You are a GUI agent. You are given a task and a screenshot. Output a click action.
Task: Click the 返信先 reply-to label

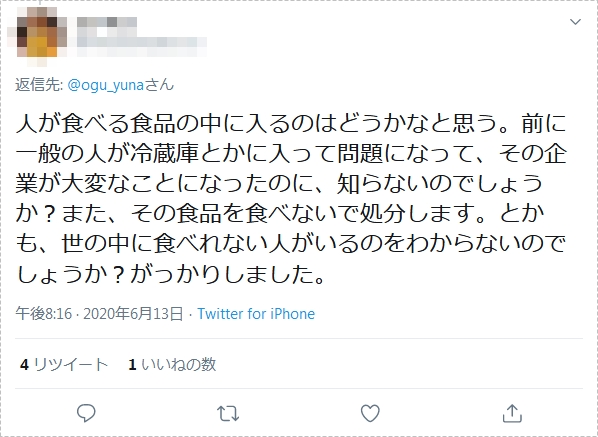click(39, 85)
